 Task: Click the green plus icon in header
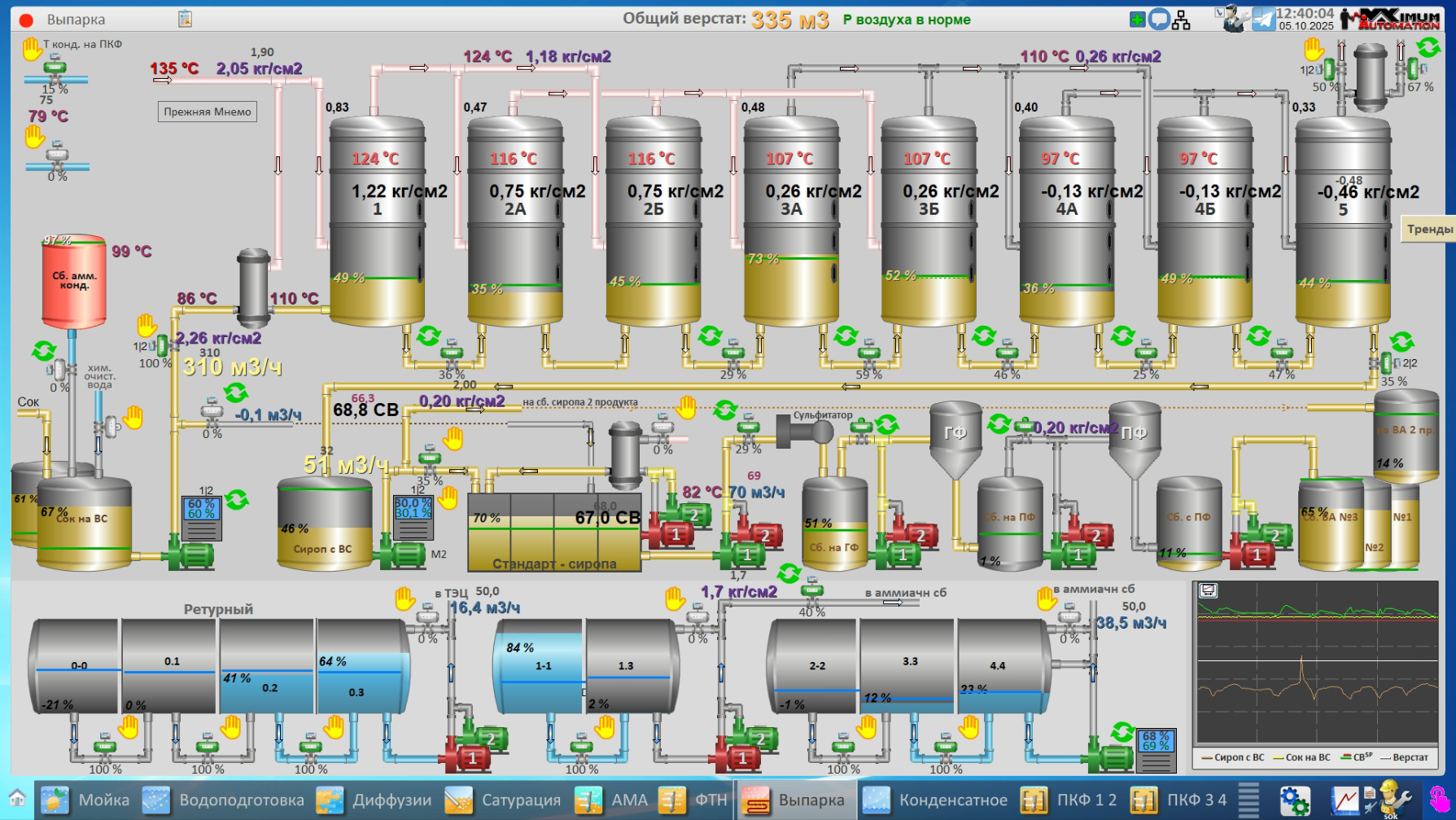pos(1138,20)
